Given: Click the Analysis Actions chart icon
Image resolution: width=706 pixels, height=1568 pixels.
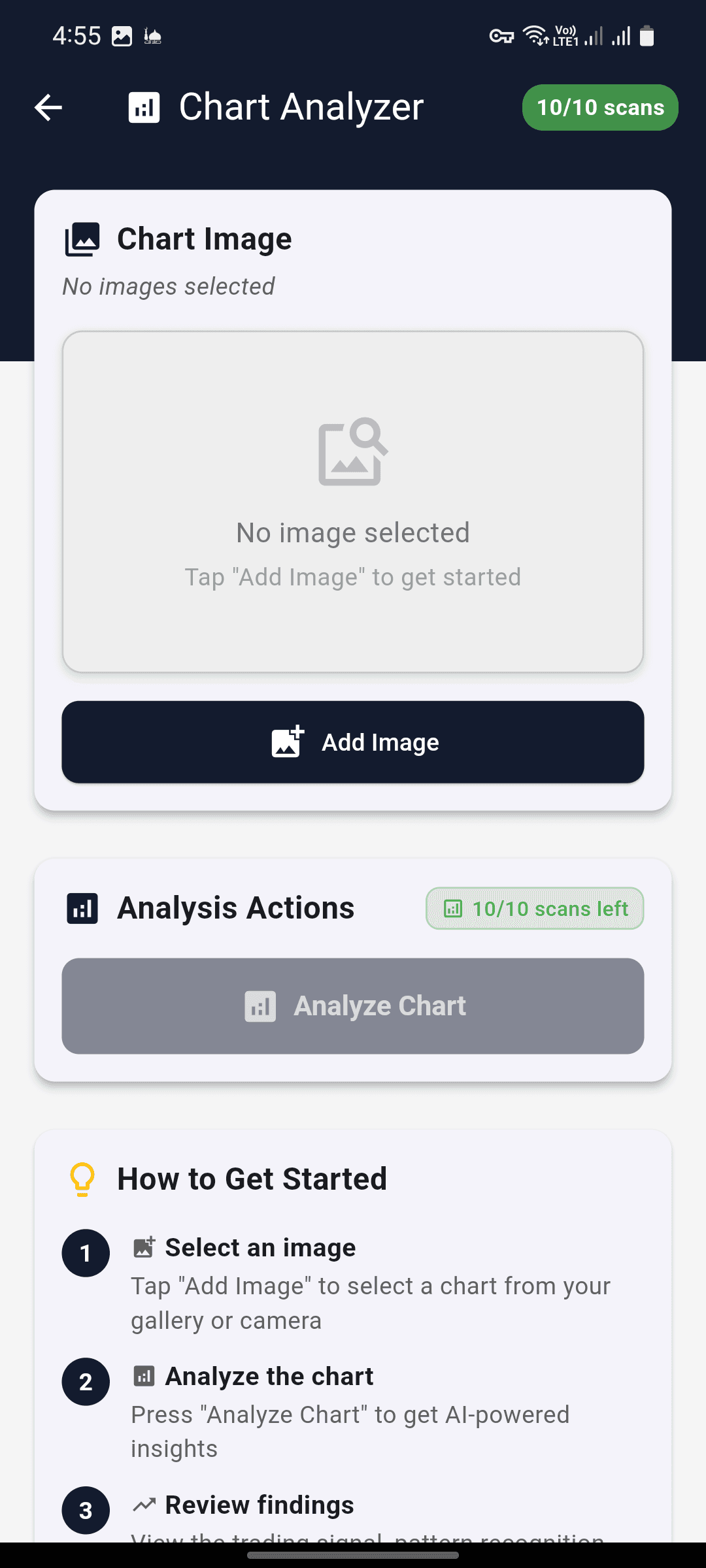Looking at the screenshot, I should 81,907.
